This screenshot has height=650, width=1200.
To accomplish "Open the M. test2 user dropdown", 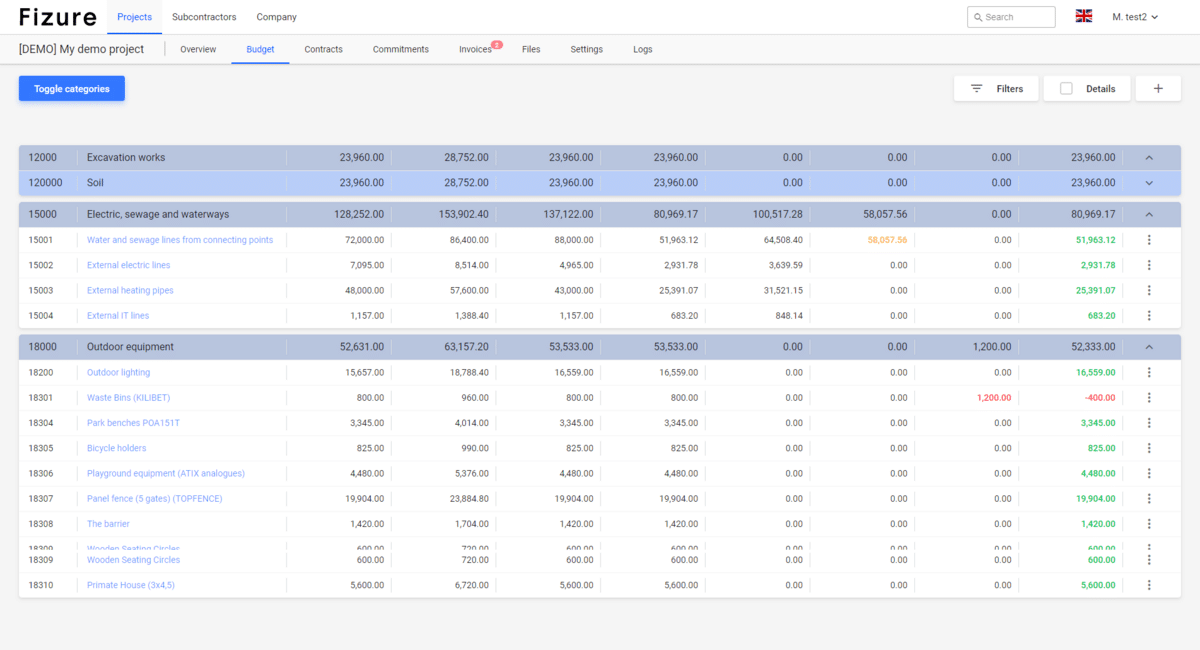I will coord(1135,17).
